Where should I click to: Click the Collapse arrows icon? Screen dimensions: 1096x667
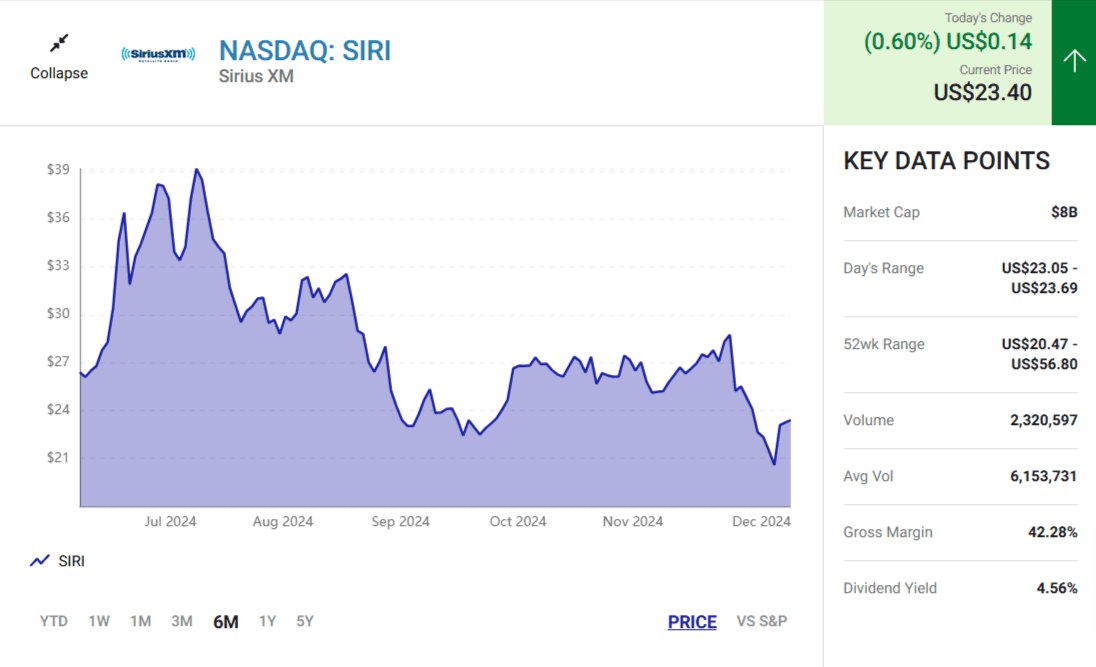(x=59, y=42)
